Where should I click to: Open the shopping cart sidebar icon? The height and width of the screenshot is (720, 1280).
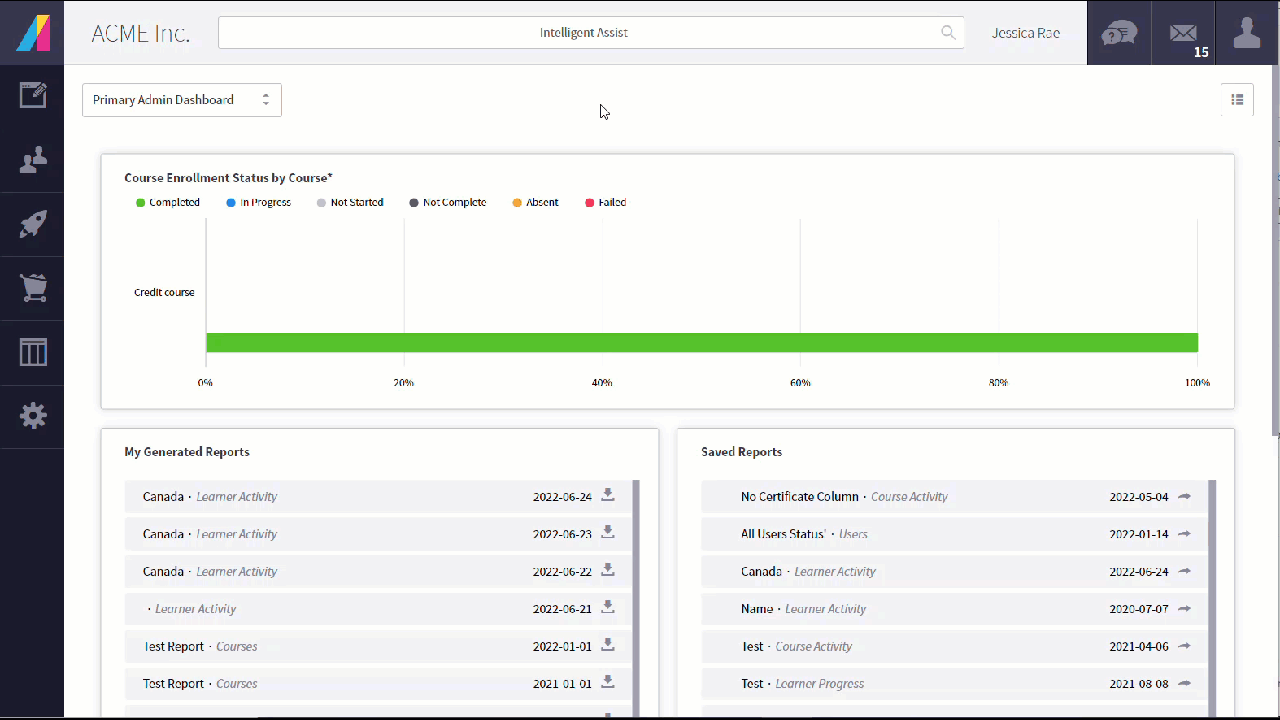coord(33,288)
